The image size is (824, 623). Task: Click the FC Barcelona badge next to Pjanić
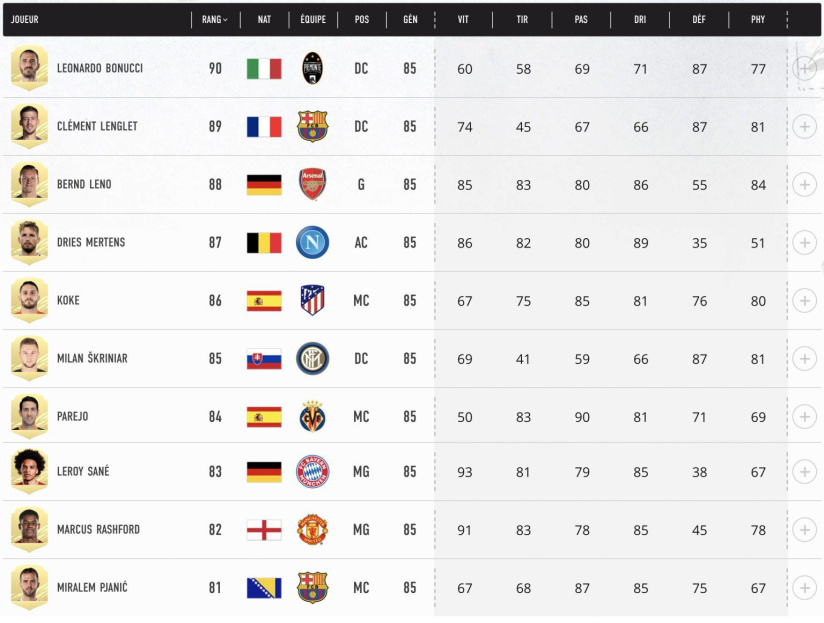tap(312, 589)
